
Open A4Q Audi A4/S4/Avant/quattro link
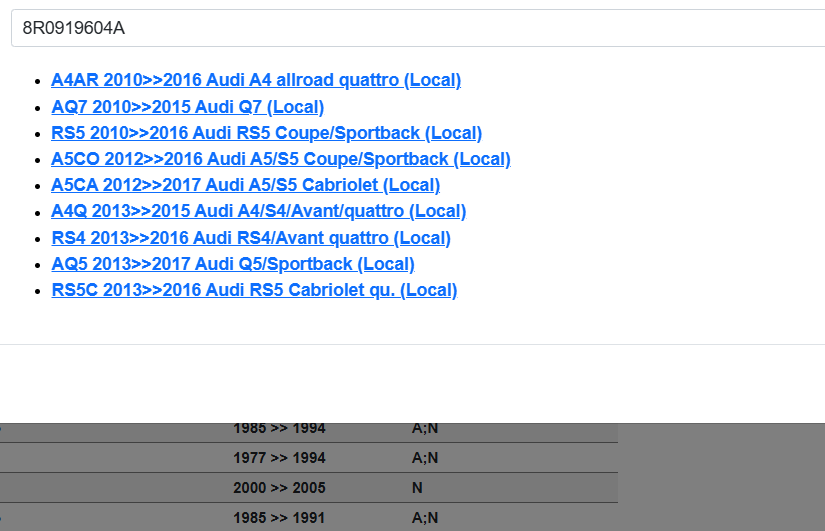pyautogui.click(x=258, y=211)
